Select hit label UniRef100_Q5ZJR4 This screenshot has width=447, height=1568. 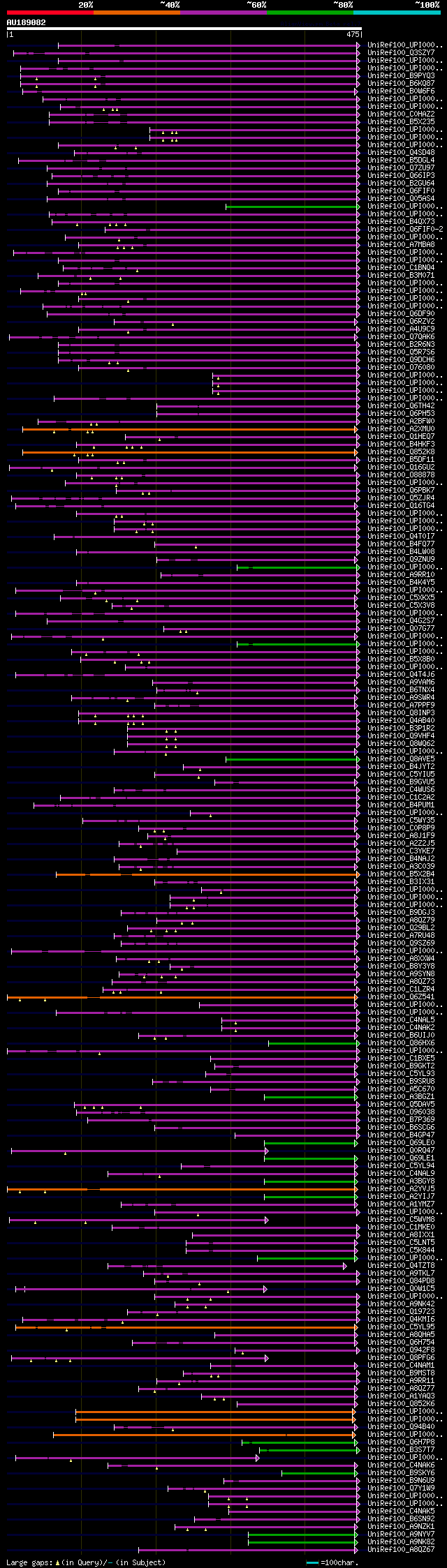click(401, 498)
